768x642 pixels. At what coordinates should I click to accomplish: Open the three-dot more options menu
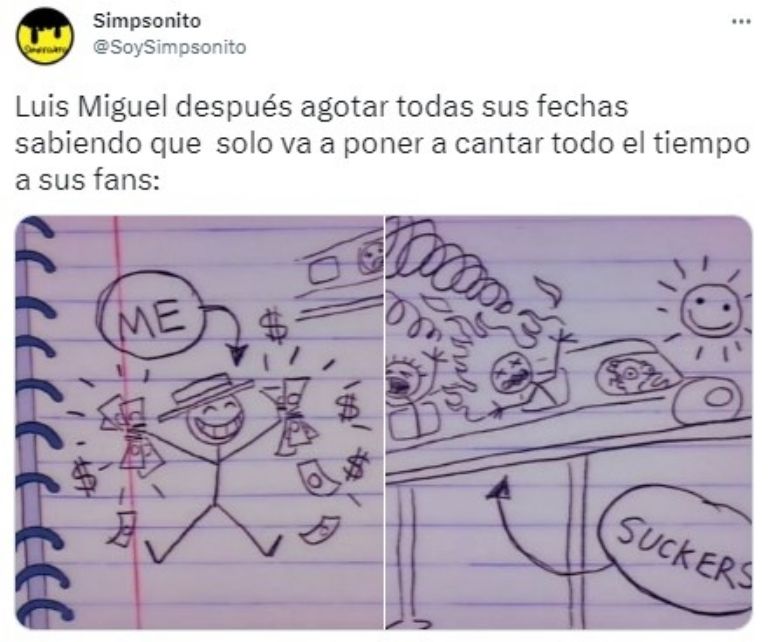(x=741, y=21)
